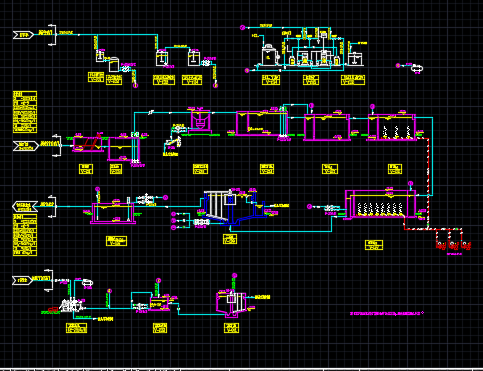
Task: Click the large aeration tank with eight diffusers
Action: 381,204
